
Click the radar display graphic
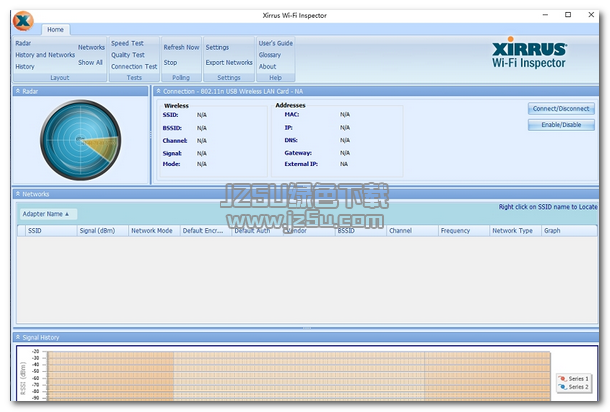pyautogui.click(x=81, y=140)
